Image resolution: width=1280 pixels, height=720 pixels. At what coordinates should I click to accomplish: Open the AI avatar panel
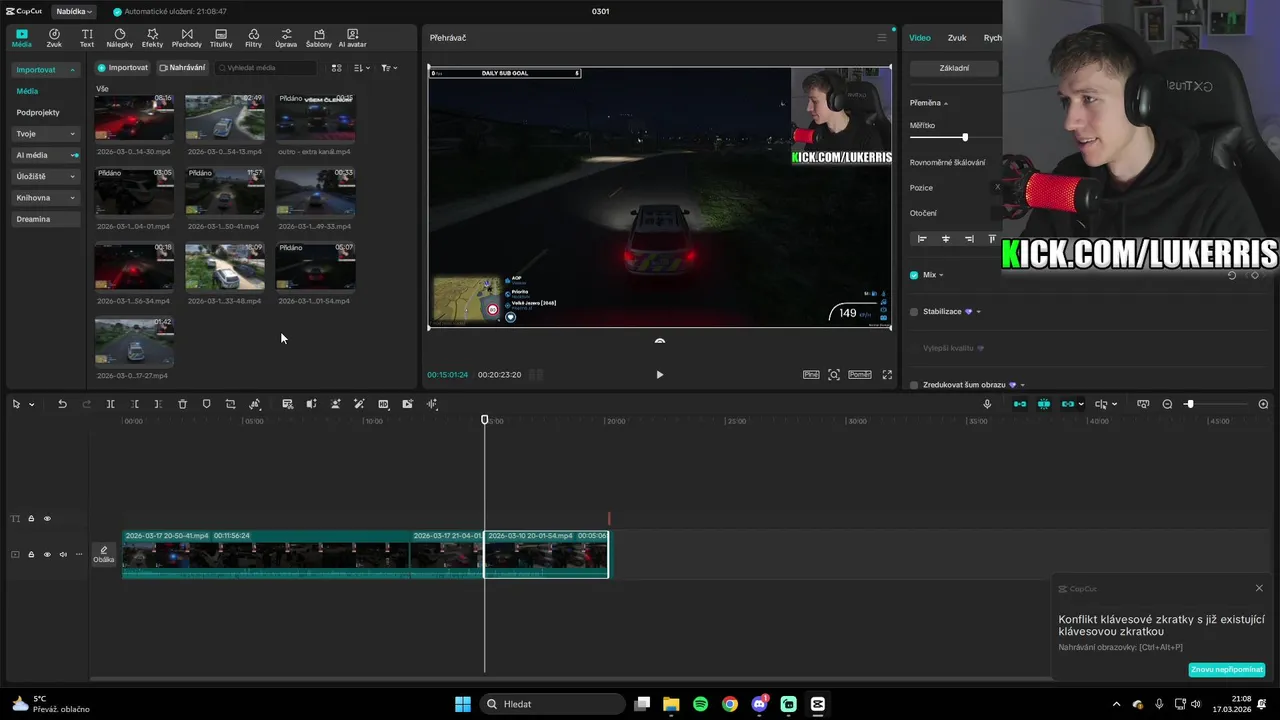352,38
